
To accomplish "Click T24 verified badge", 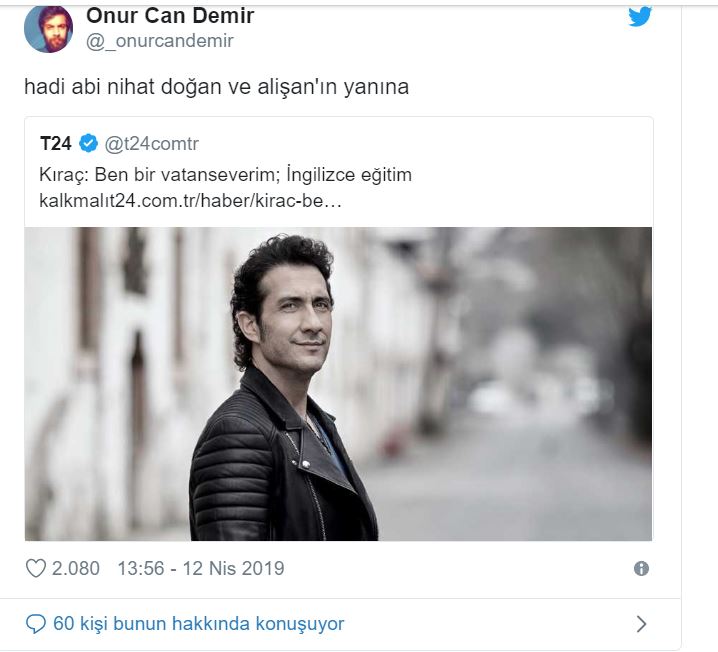I will [x=88, y=143].
